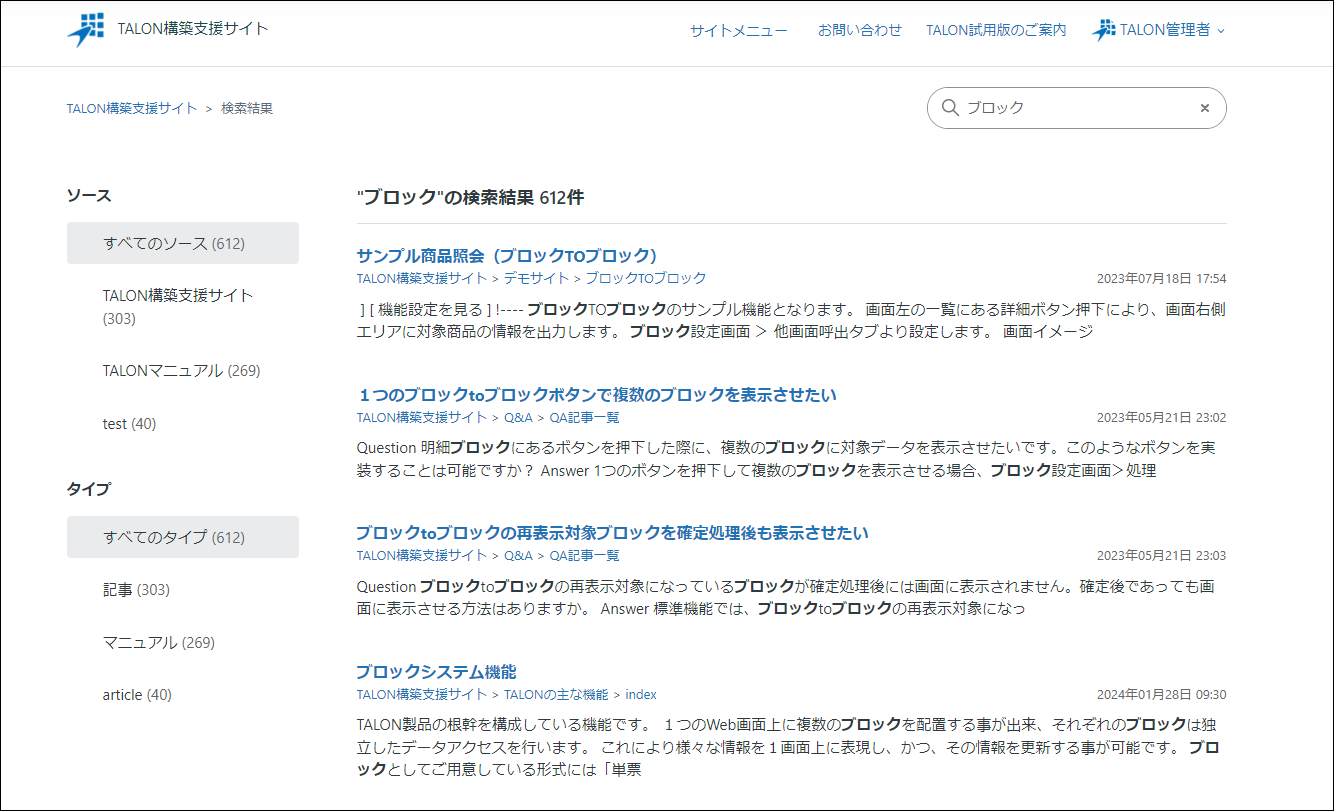Filter by test (40) source

[x=183, y=424]
